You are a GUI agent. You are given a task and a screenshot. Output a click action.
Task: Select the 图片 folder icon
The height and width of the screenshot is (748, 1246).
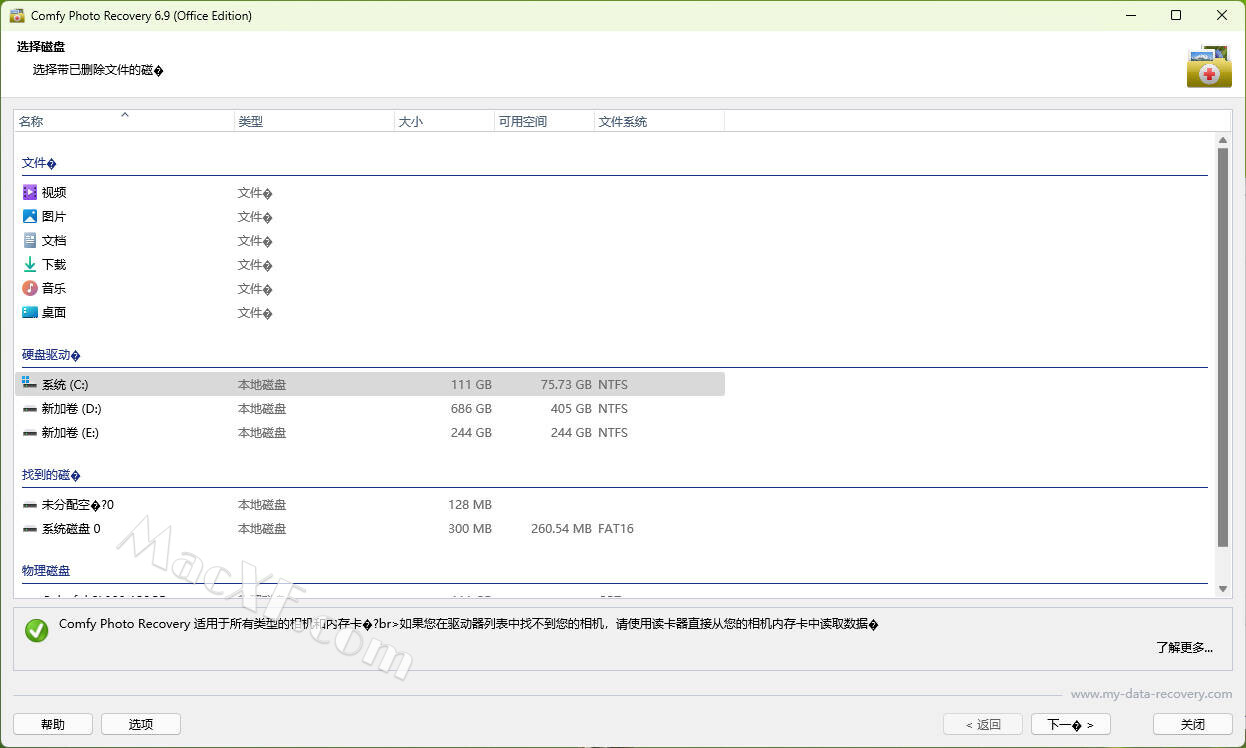30,216
